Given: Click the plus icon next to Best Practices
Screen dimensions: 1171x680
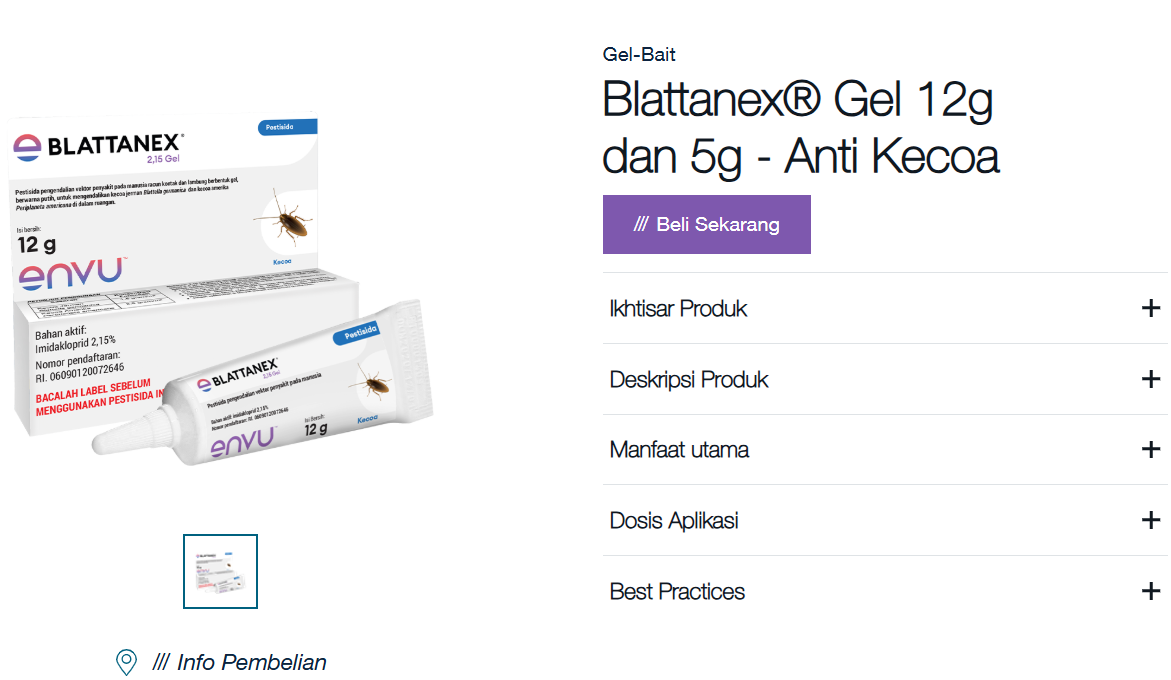Looking at the screenshot, I should click(x=1152, y=591).
